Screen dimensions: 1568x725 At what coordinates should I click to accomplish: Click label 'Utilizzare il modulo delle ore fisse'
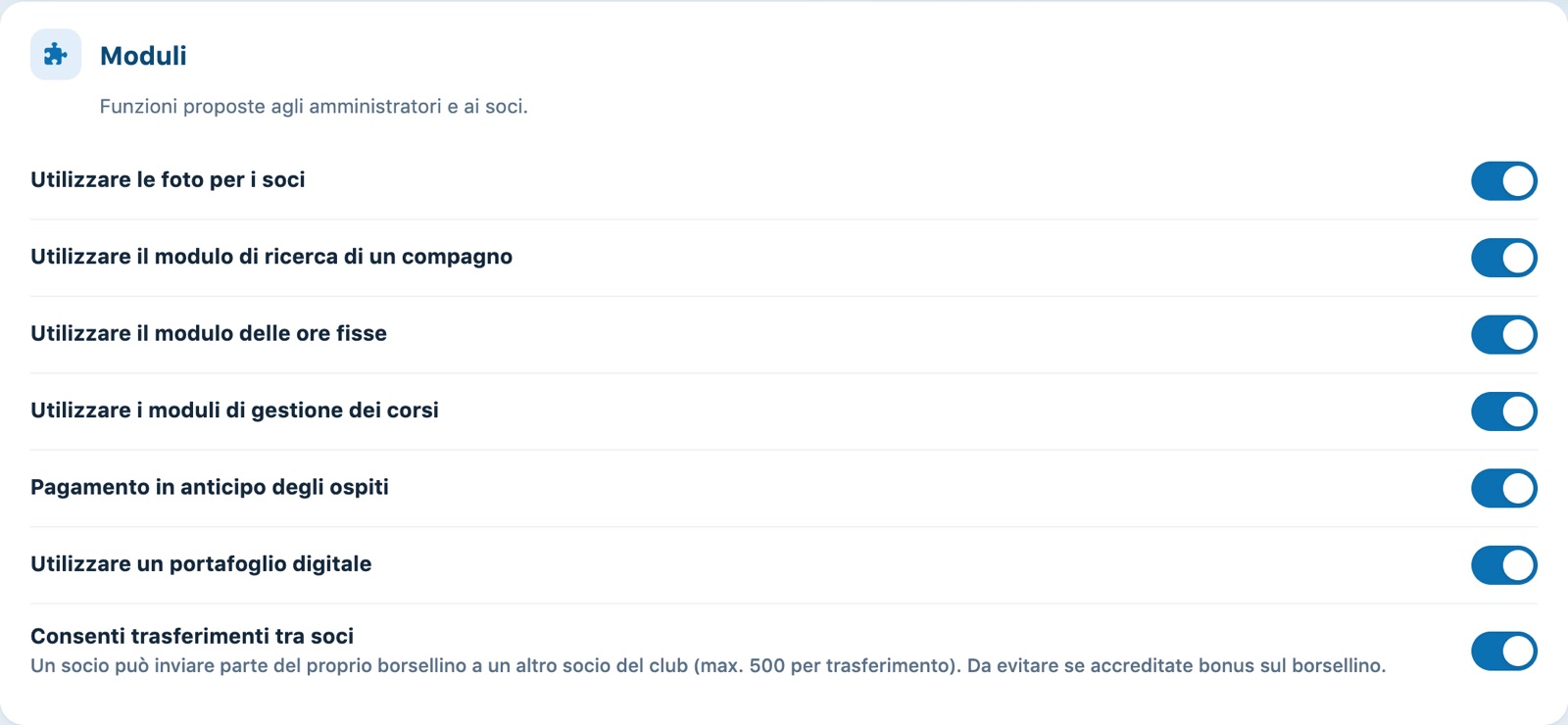(x=209, y=333)
